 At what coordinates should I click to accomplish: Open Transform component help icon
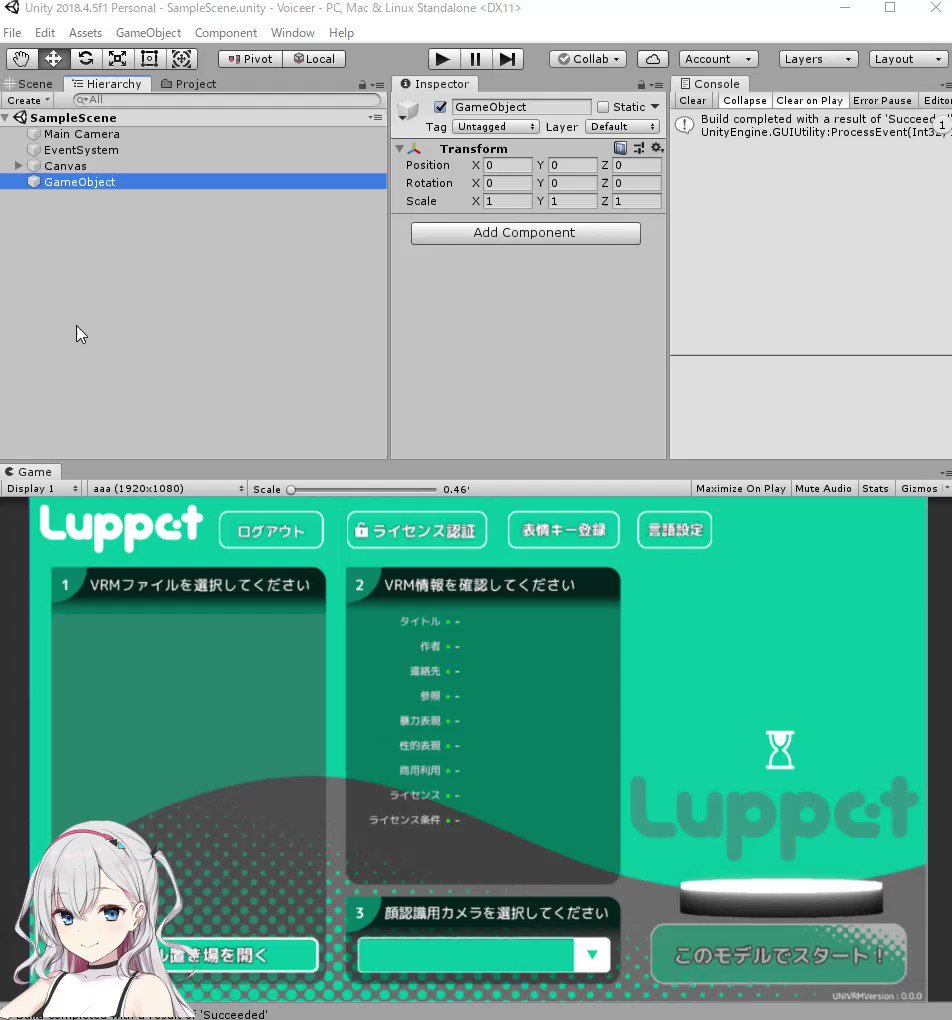click(x=620, y=148)
